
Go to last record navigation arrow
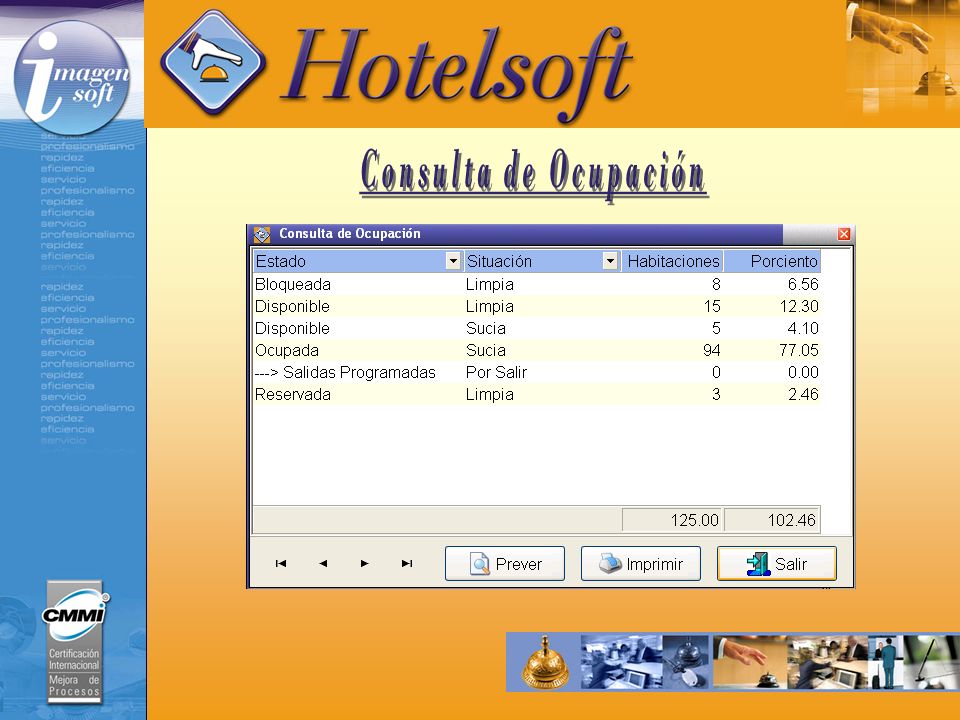[x=407, y=563]
